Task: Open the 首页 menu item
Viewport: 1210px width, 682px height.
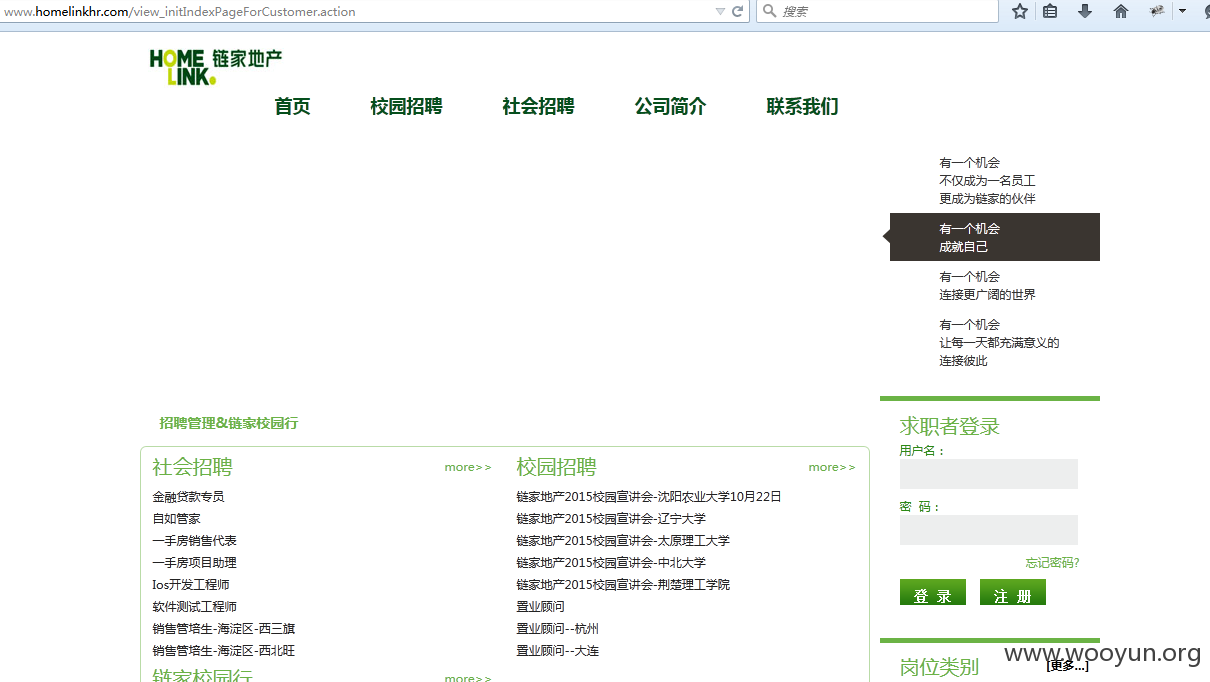Action: [x=292, y=106]
